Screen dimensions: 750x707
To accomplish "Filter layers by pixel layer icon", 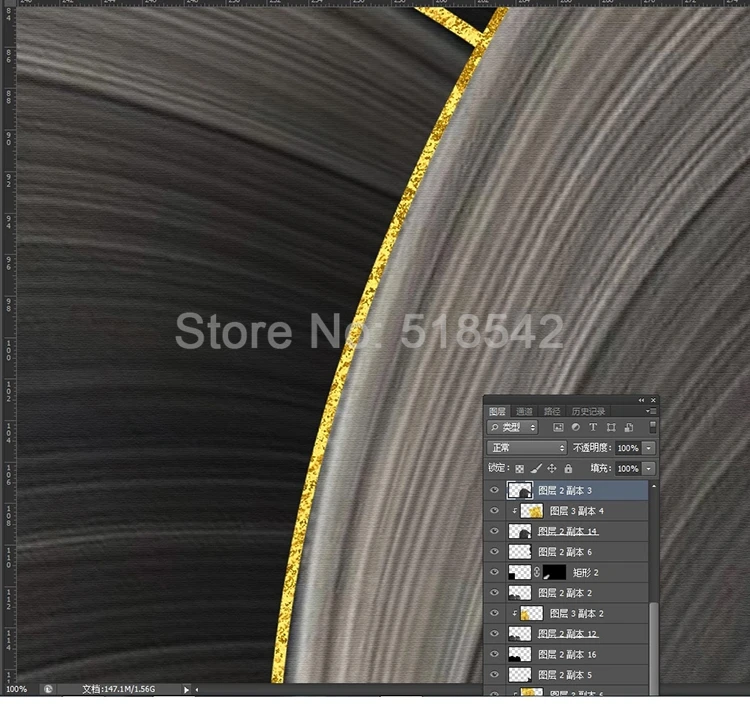I will pyautogui.click(x=558, y=427).
